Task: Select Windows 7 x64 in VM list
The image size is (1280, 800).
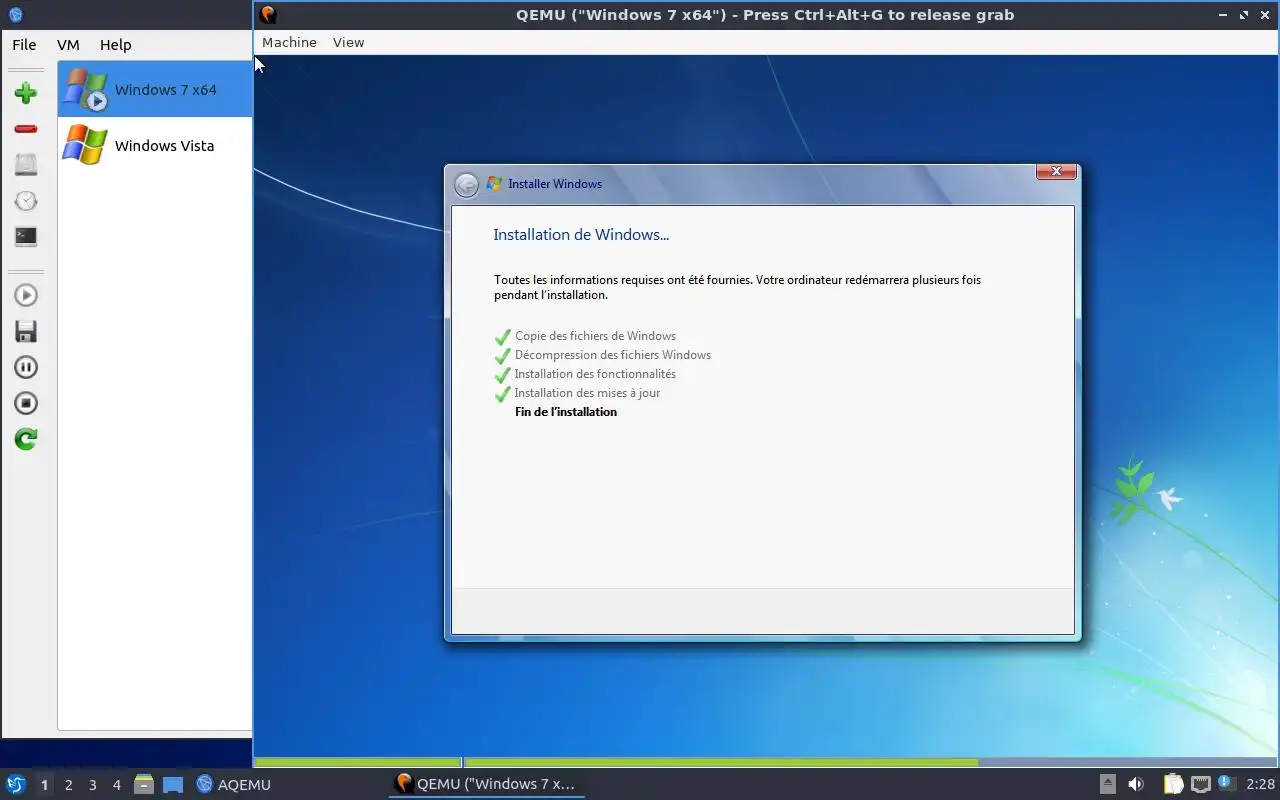Action: (x=155, y=89)
